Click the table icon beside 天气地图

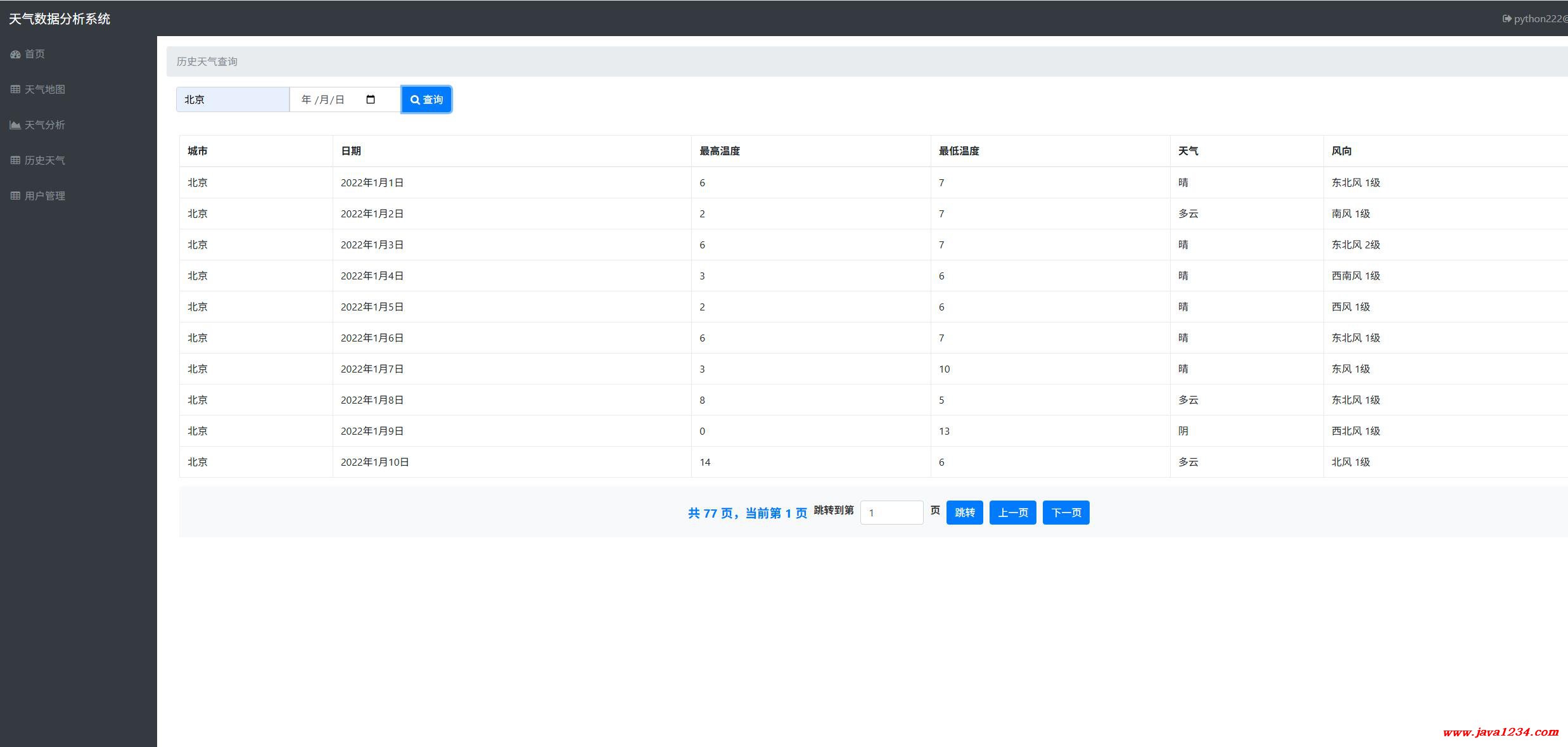[15, 89]
